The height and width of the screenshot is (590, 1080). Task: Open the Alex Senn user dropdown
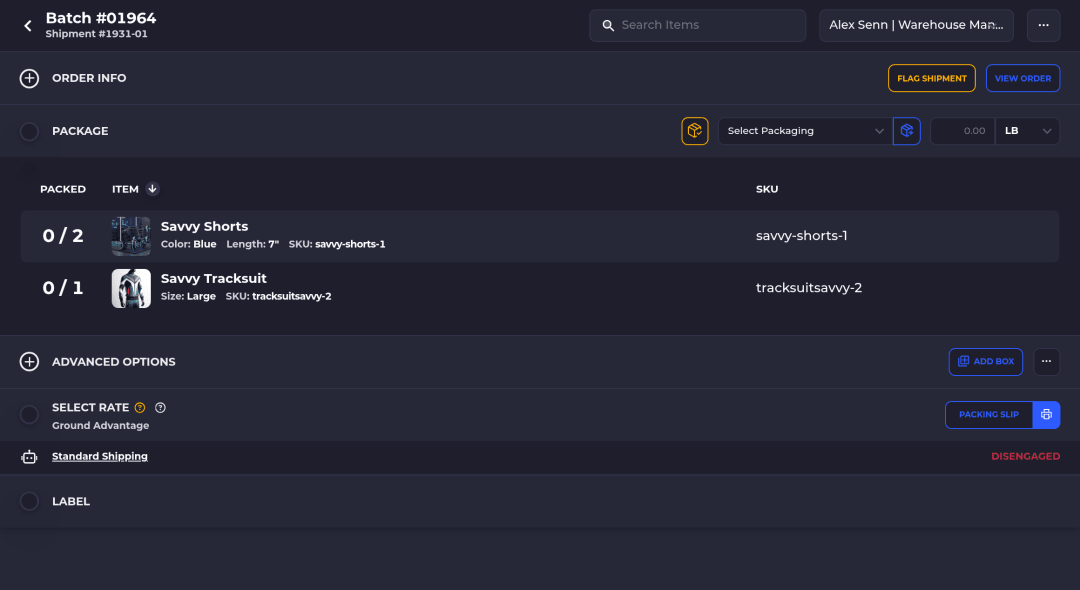(916, 25)
